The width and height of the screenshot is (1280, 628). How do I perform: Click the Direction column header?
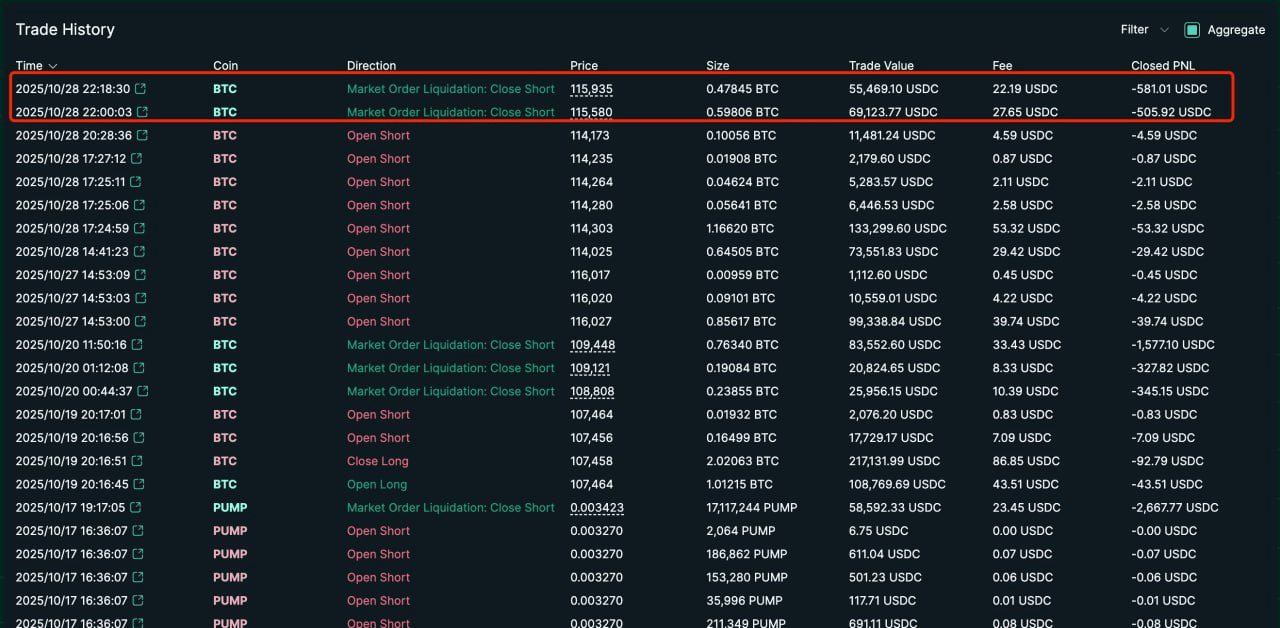pos(371,66)
